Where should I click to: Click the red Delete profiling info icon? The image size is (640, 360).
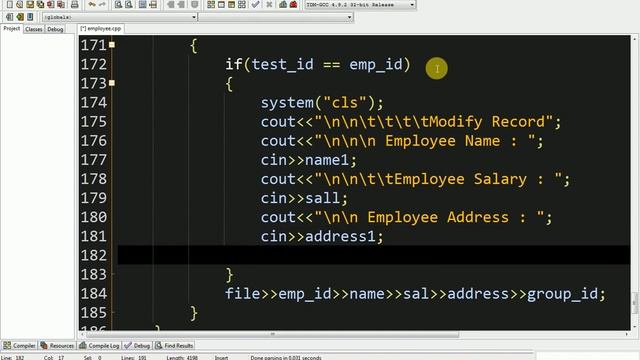tap(293, 4)
